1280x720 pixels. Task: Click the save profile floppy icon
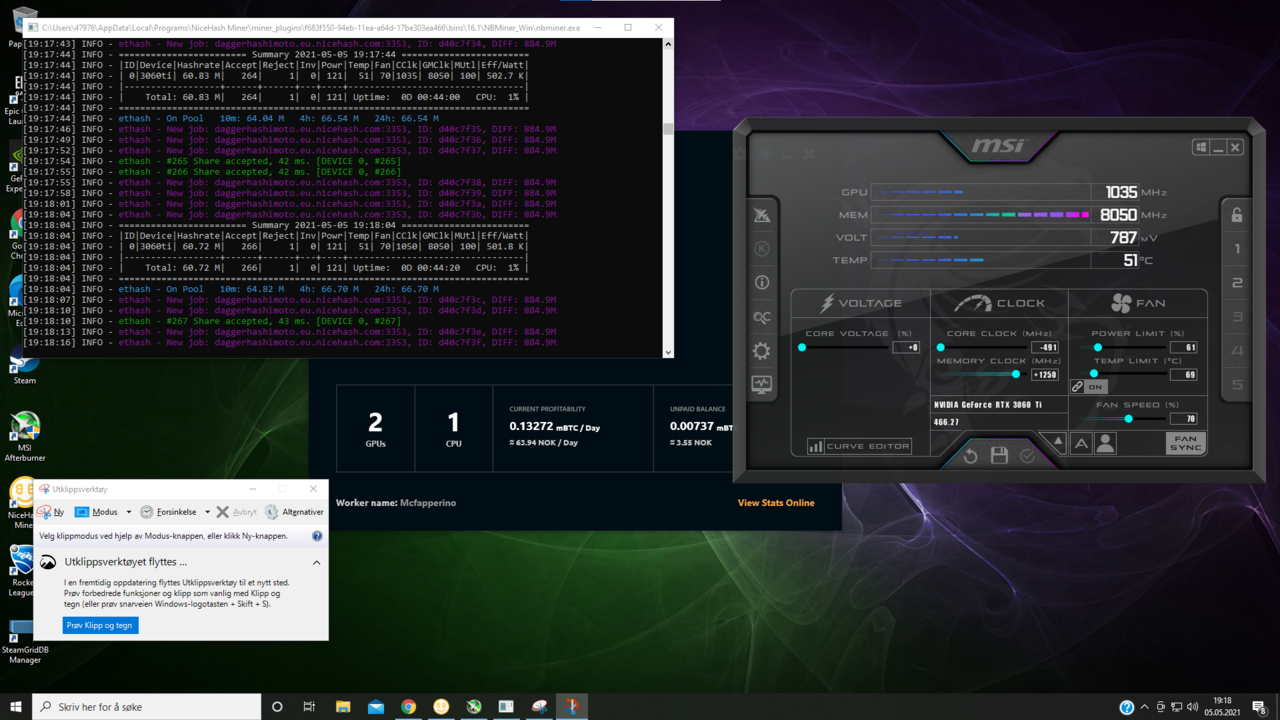tap(998, 456)
